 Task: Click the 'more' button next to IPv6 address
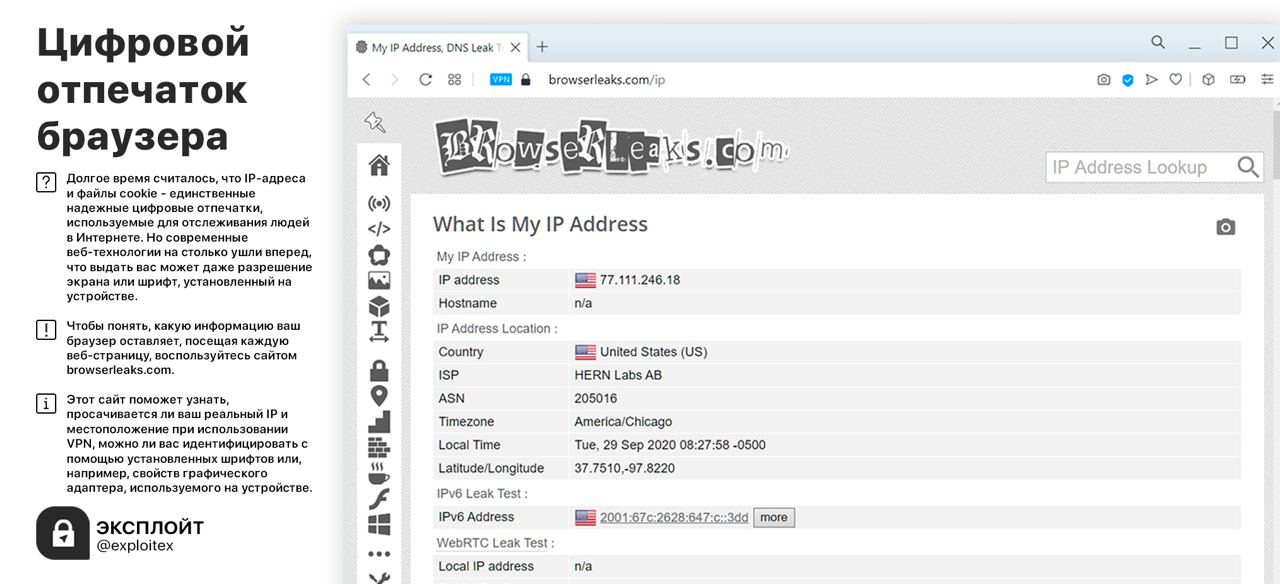774,517
